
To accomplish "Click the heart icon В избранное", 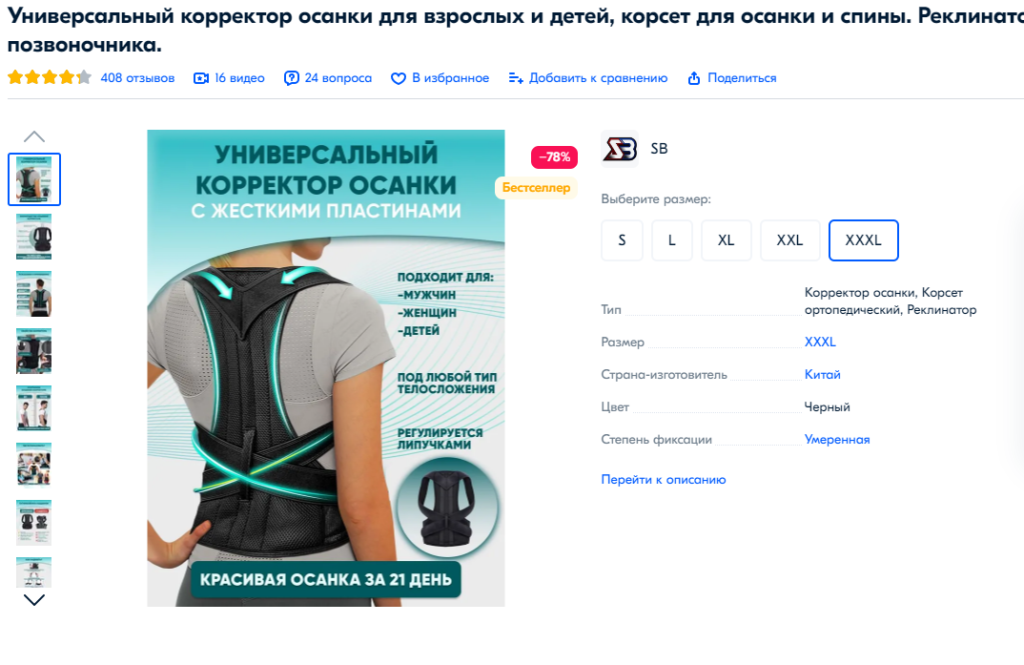I will tap(398, 78).
